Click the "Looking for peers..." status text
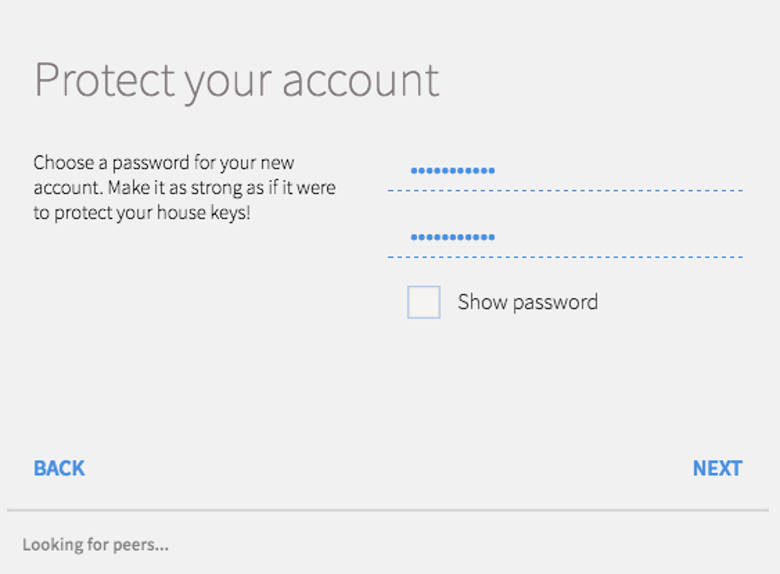This screenshot has width=780, height=574. tap(95, 545)
